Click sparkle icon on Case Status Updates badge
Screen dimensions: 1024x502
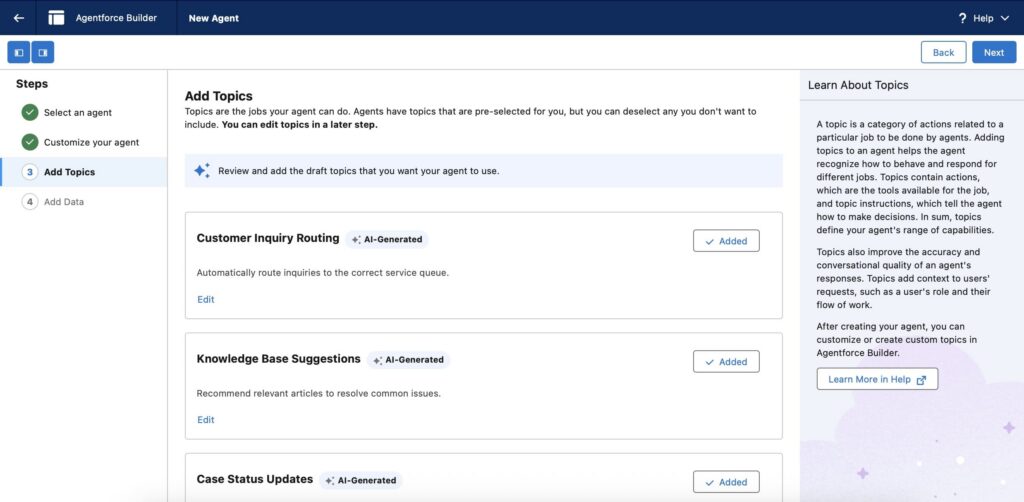click(x=330, y=480)
